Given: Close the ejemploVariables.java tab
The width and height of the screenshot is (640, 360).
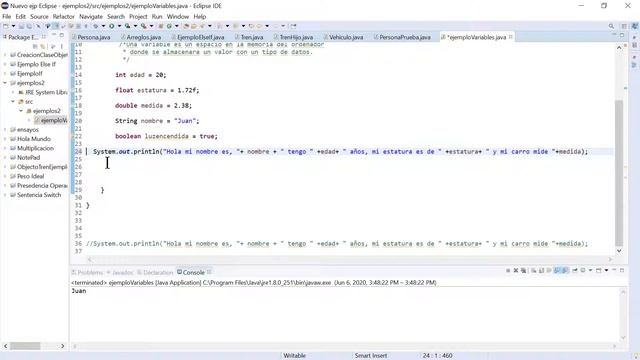Looking at the screenshot, I should coord(511,37).
